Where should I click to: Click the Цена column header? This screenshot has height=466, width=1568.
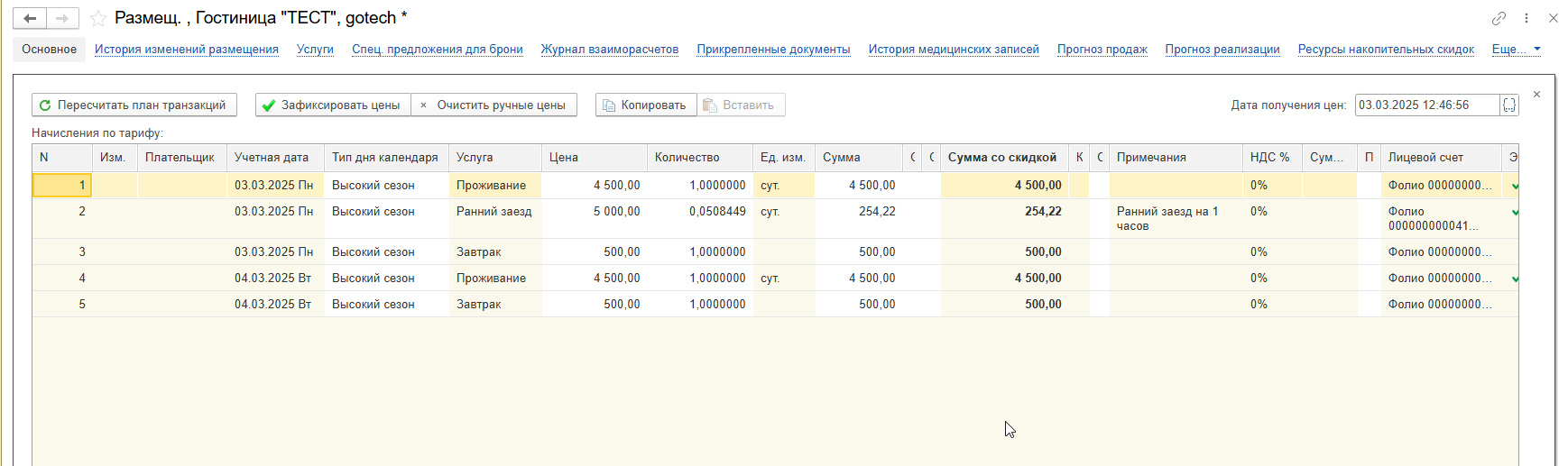click(x=595, y=158)
